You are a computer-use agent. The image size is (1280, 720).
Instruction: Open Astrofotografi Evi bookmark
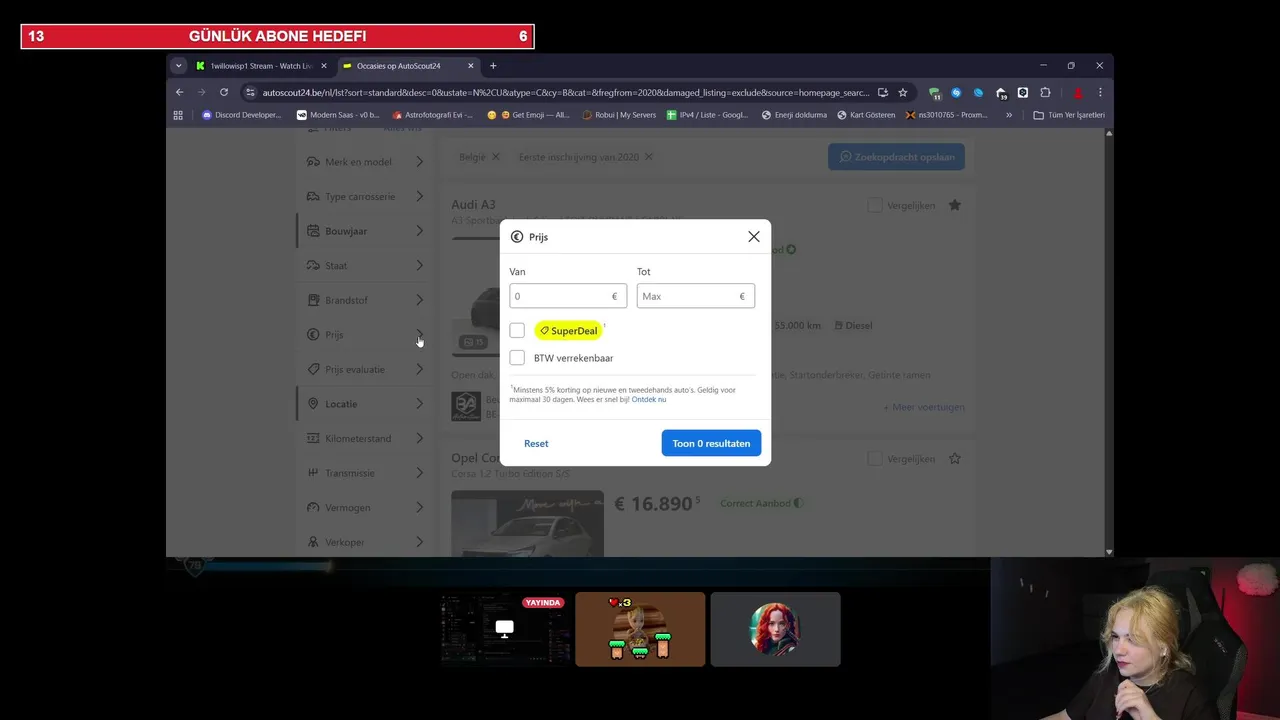(433, 115)
